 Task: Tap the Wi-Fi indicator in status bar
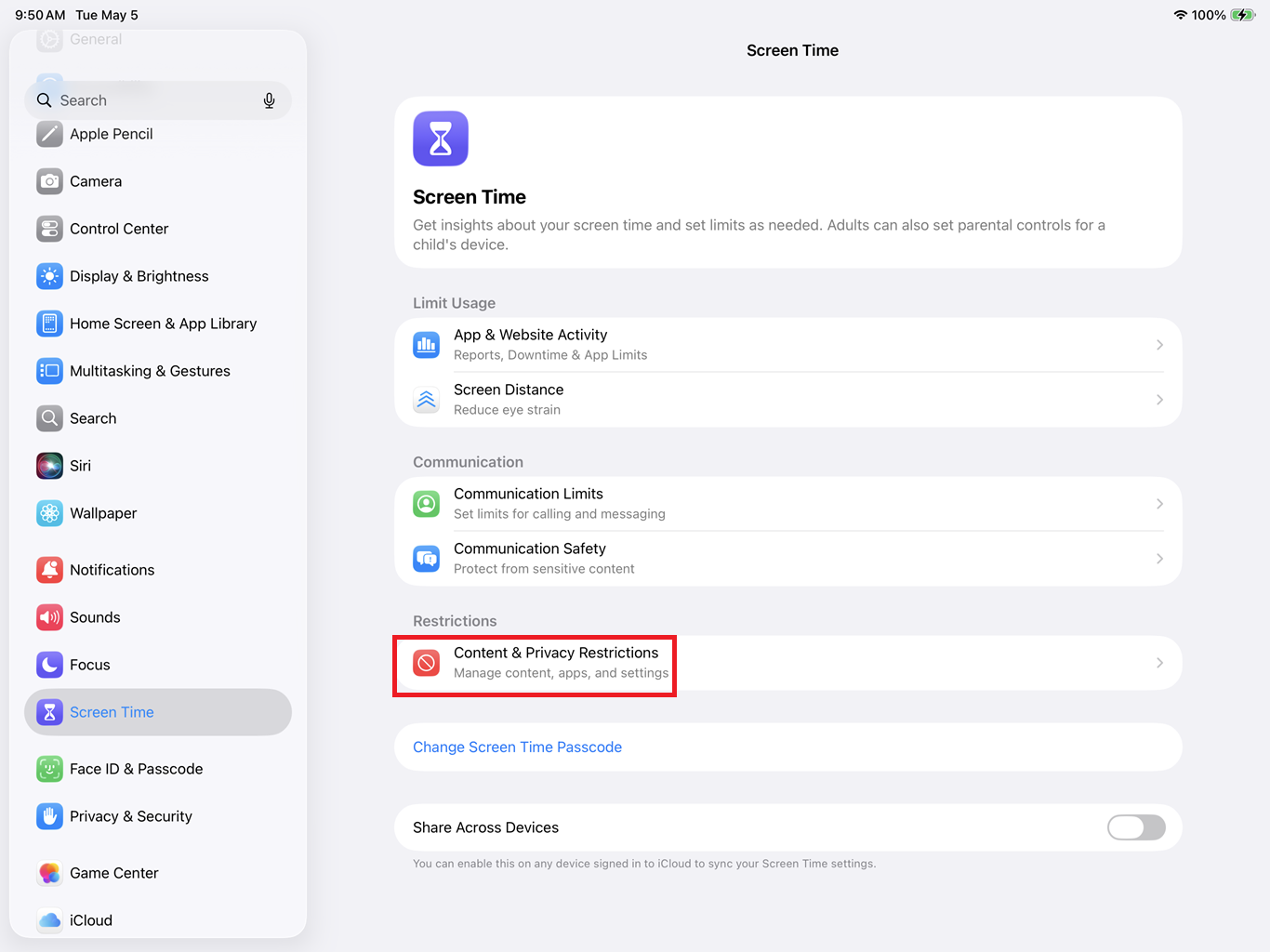tap(1180, 15)
